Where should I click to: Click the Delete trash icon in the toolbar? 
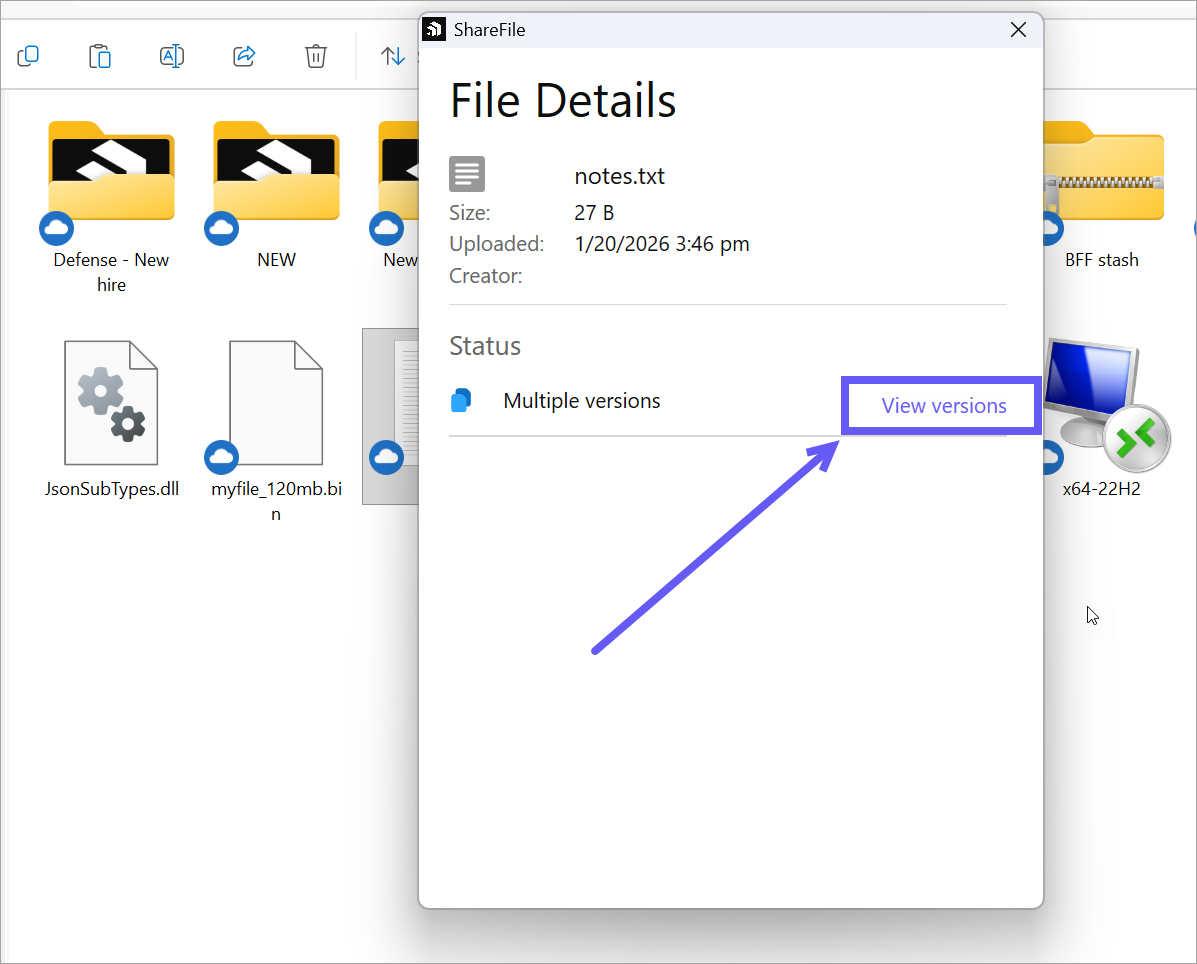coord(316,56)
